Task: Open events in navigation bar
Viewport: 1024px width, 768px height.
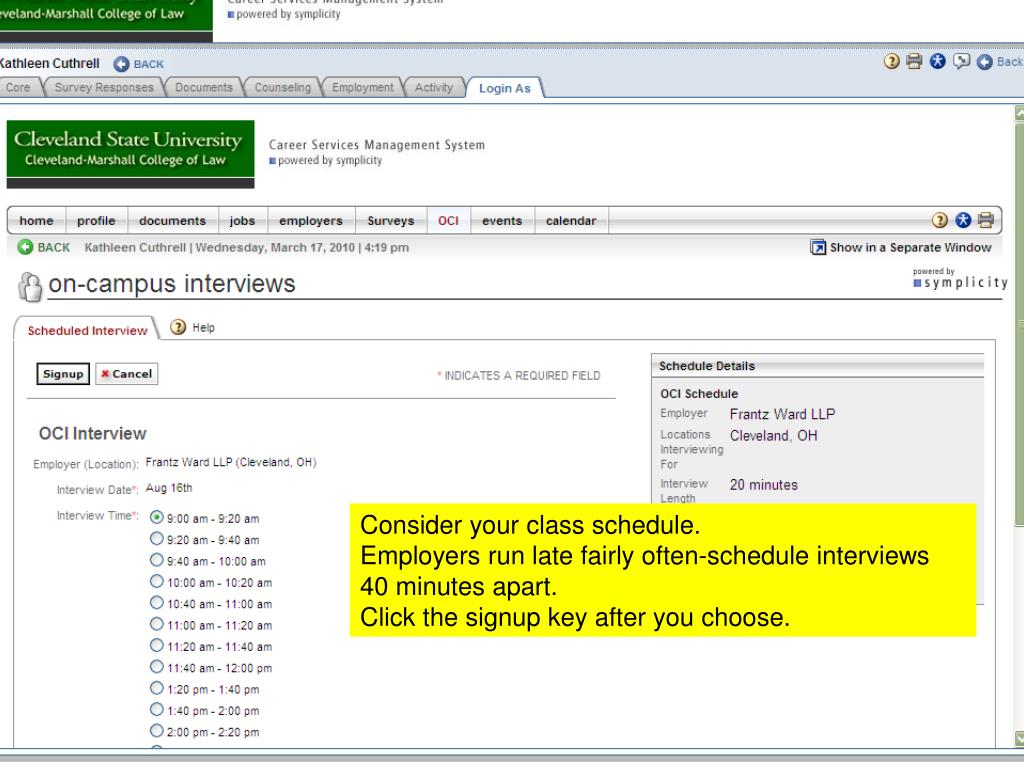Action: (x=502, y=221)
